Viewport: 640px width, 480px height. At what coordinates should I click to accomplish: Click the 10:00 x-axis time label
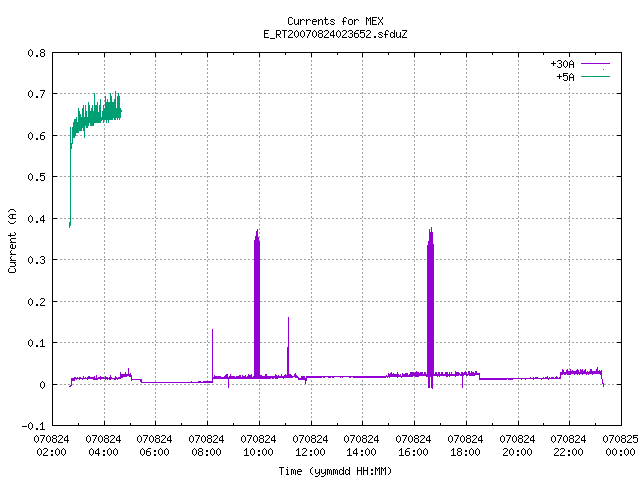(x=258, y=452)
